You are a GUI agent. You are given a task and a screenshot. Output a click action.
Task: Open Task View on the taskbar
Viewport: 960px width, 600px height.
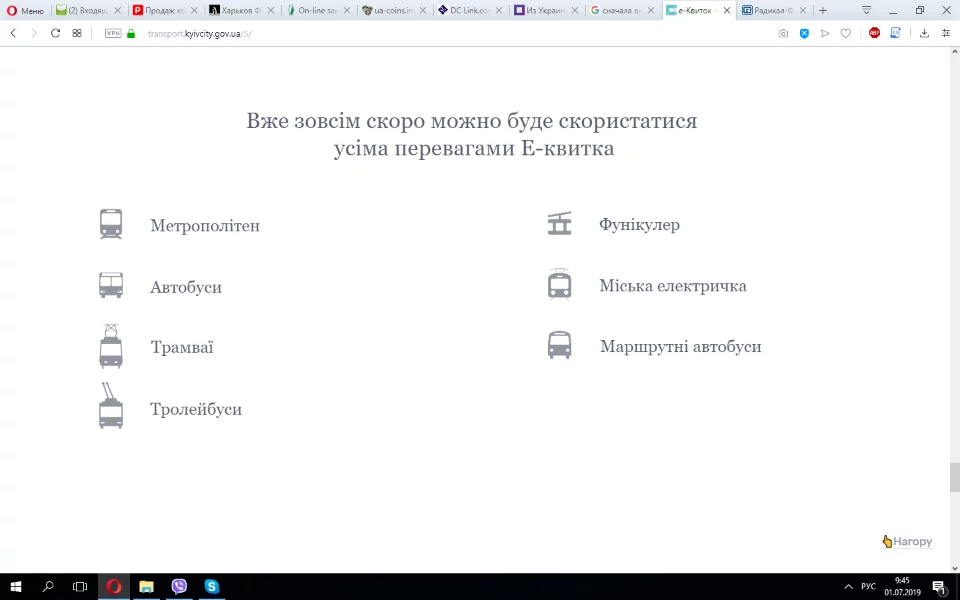80,587
